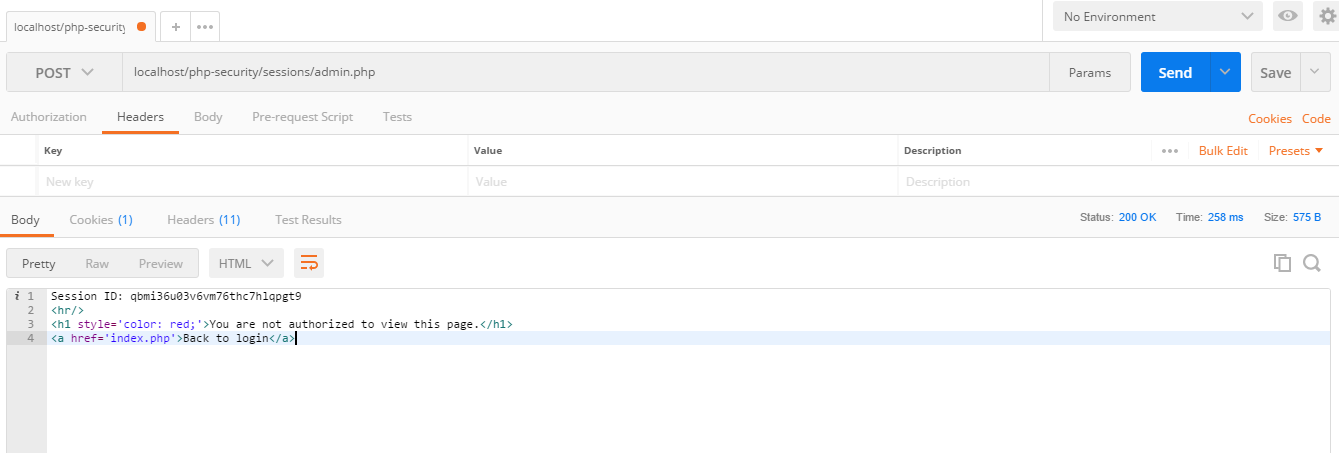
Task: Switch response view to Raw
Action: click(x=97, y=264)
